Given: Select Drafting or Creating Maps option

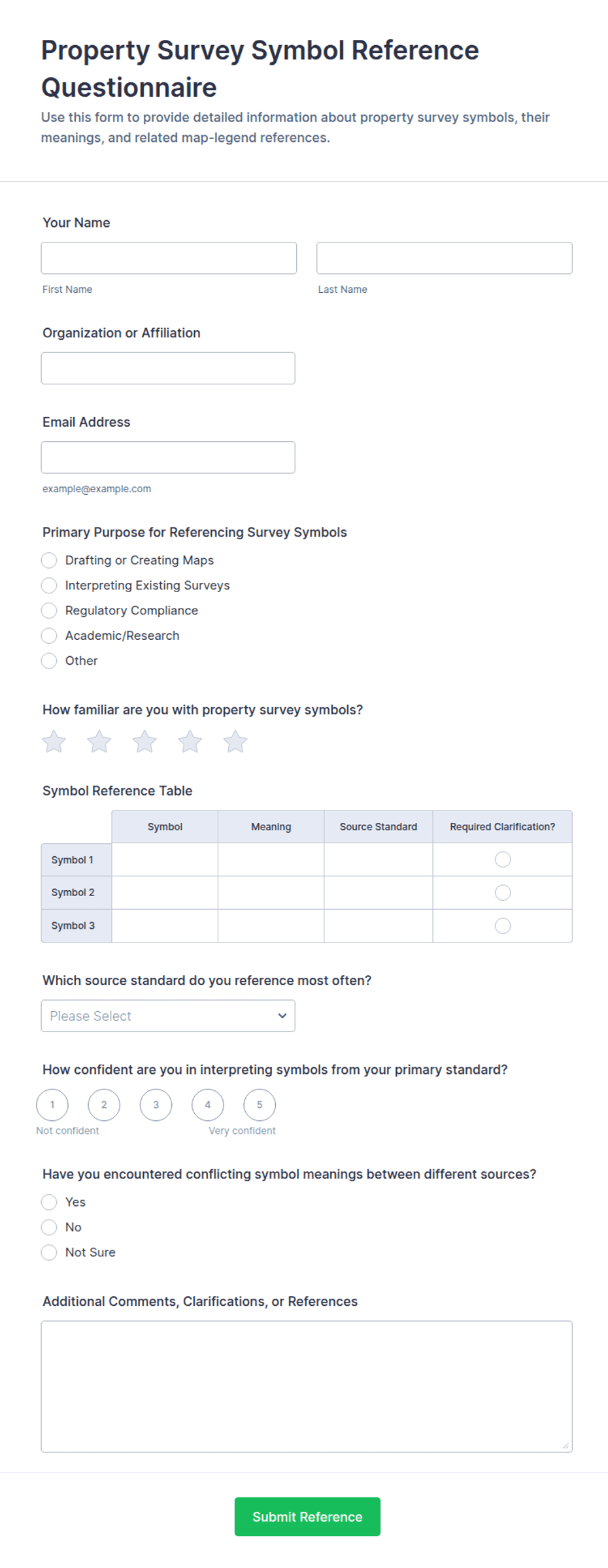Looking at the screenshot, I should pyautogui.click(x=49, y=560).
